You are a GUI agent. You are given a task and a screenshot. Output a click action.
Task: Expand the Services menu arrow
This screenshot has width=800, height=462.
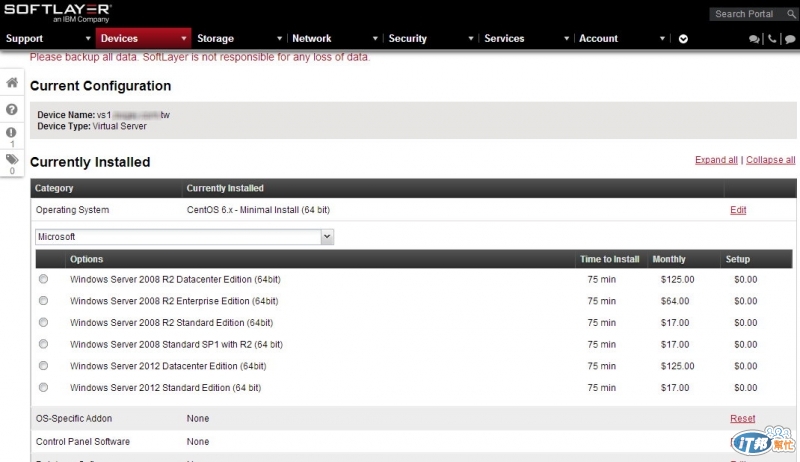(x=566, y=39)
